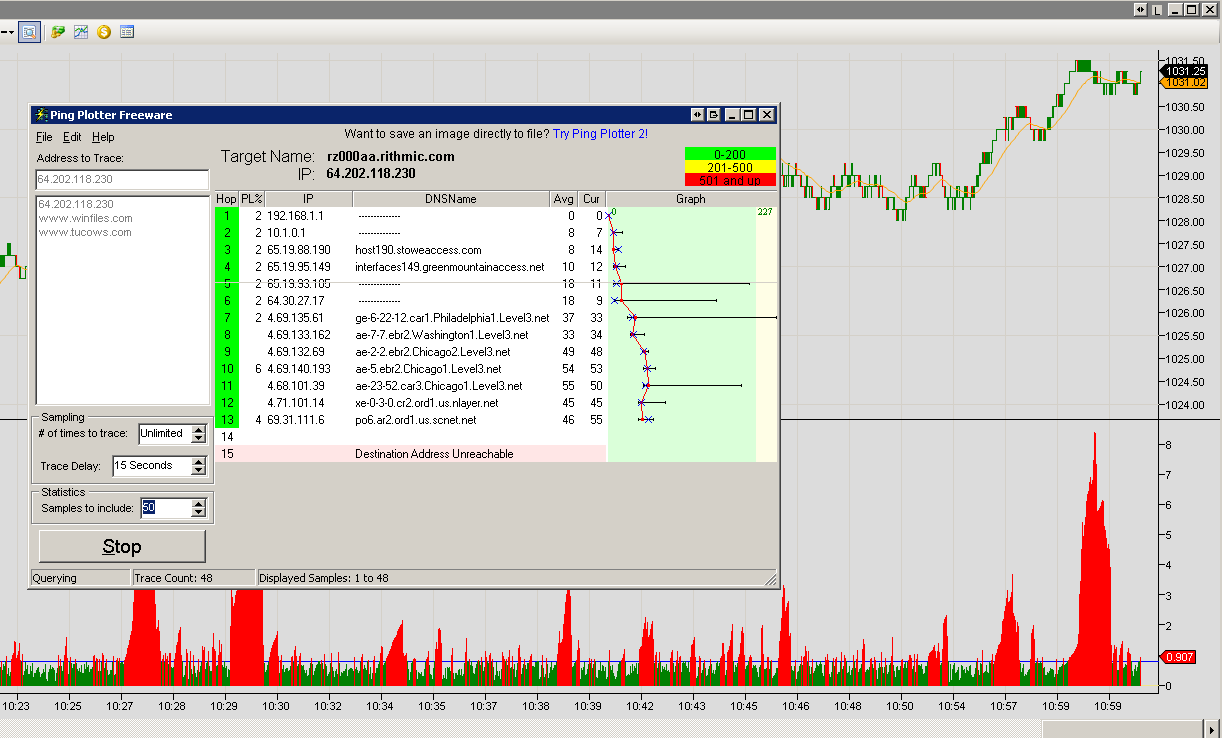
Task: Select hop 5 IP 65.19.93.105
Action: click(299, 284)
